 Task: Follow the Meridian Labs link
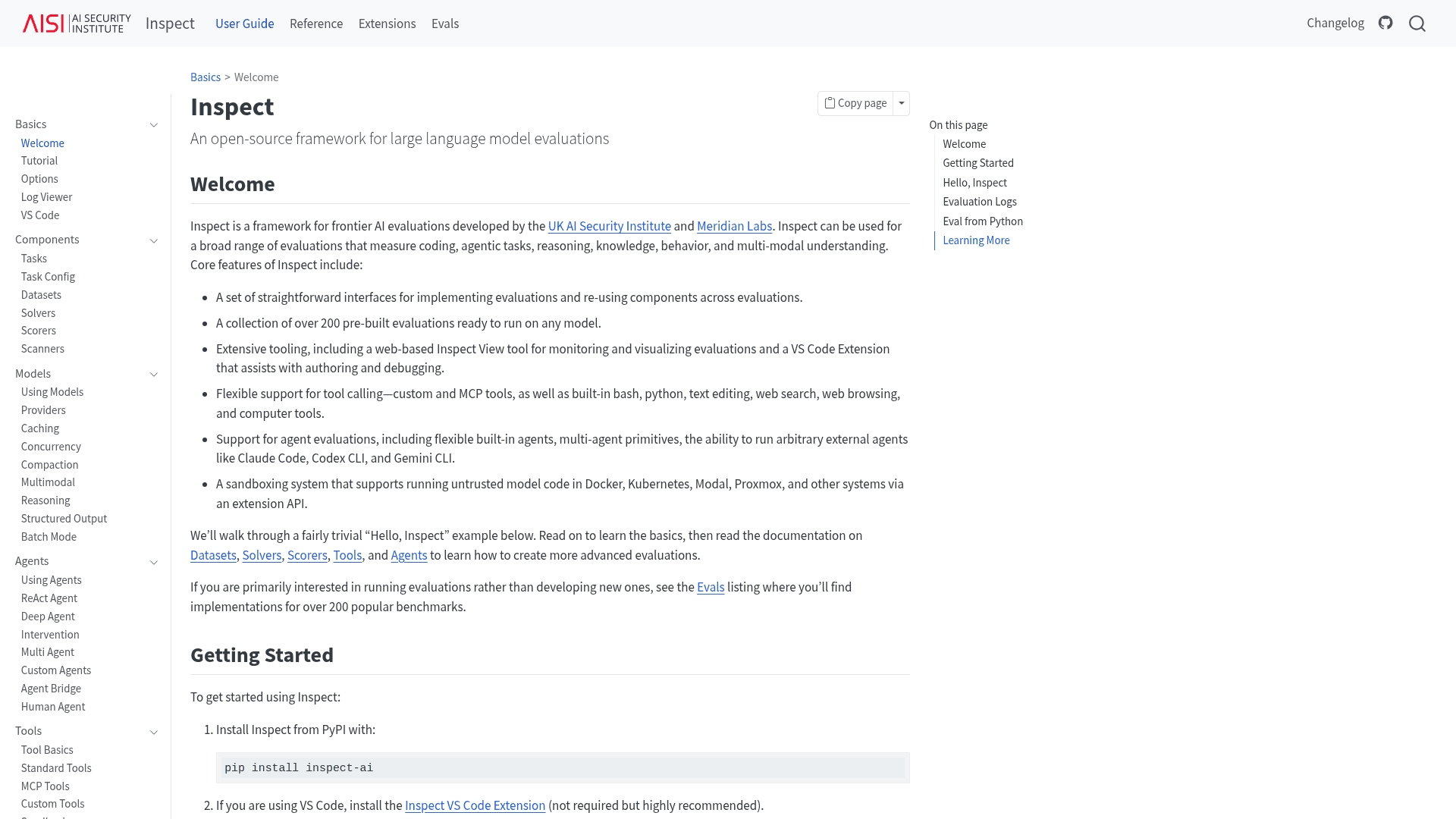[735, 226]
